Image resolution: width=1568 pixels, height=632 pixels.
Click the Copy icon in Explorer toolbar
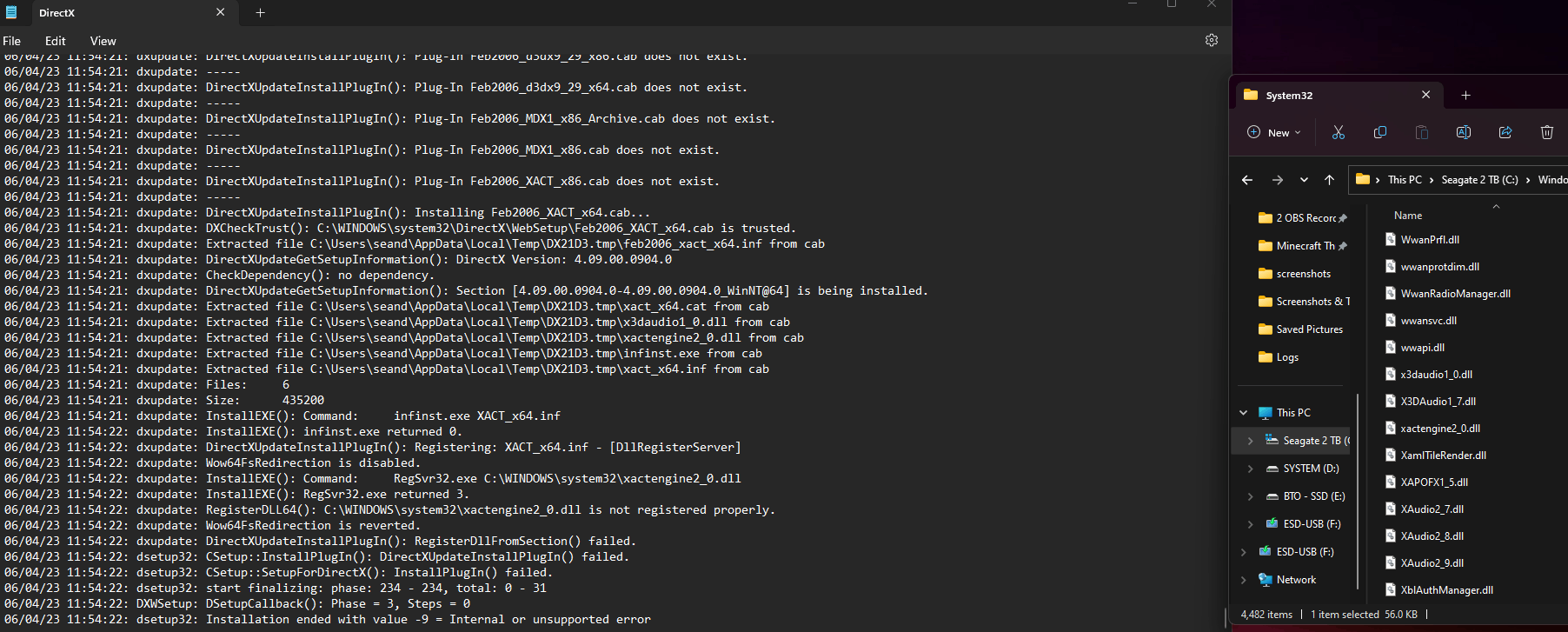pos(1380,132)
